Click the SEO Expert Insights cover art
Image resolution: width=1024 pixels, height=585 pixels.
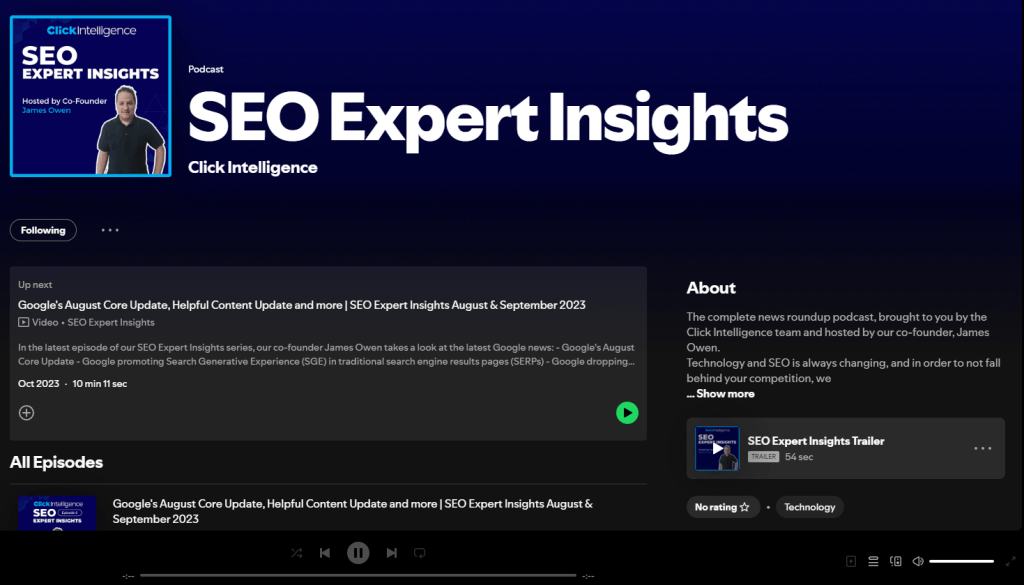pos(90,96)
